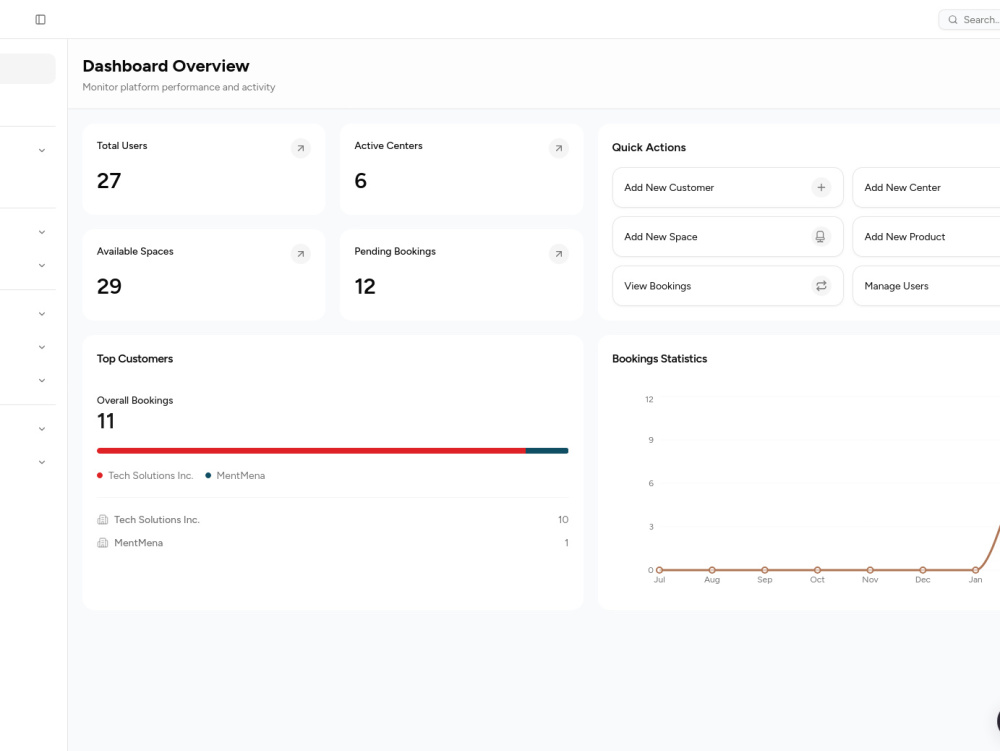
Task: Open Available Spaces arrow icon
Action: (x=301, y=254)
